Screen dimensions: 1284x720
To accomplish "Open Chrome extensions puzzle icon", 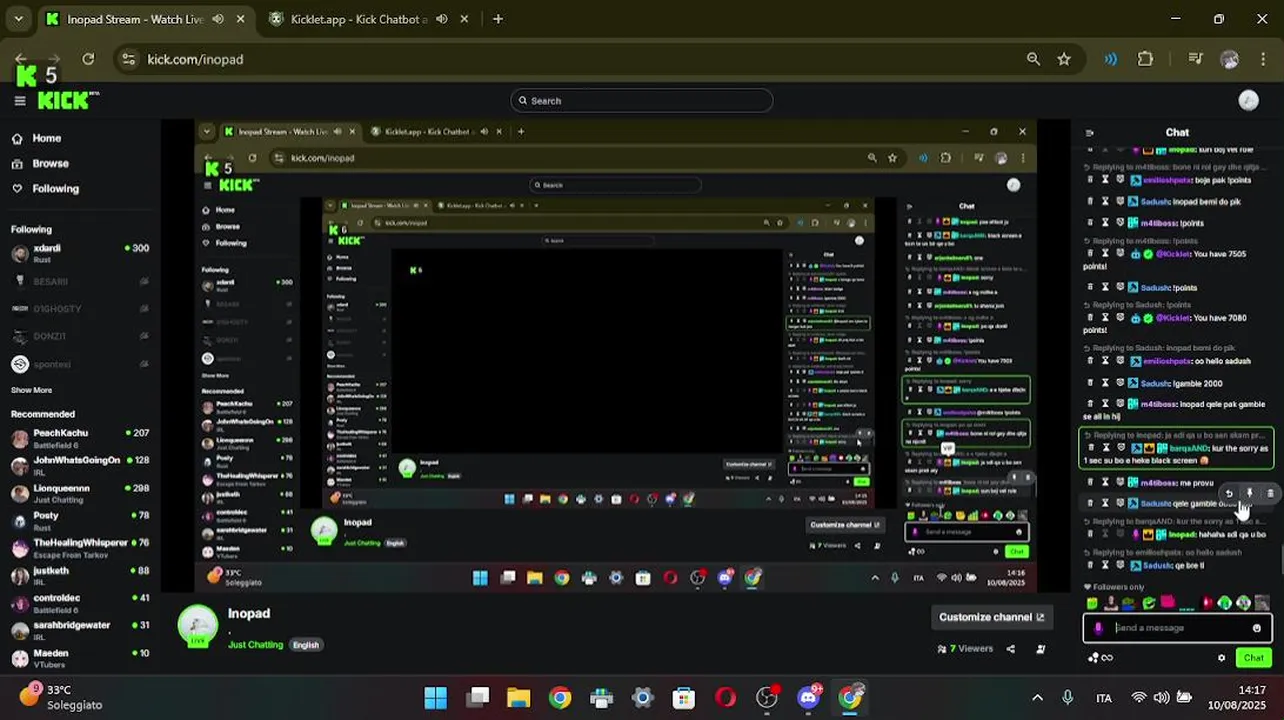I will click(1145, 59).
